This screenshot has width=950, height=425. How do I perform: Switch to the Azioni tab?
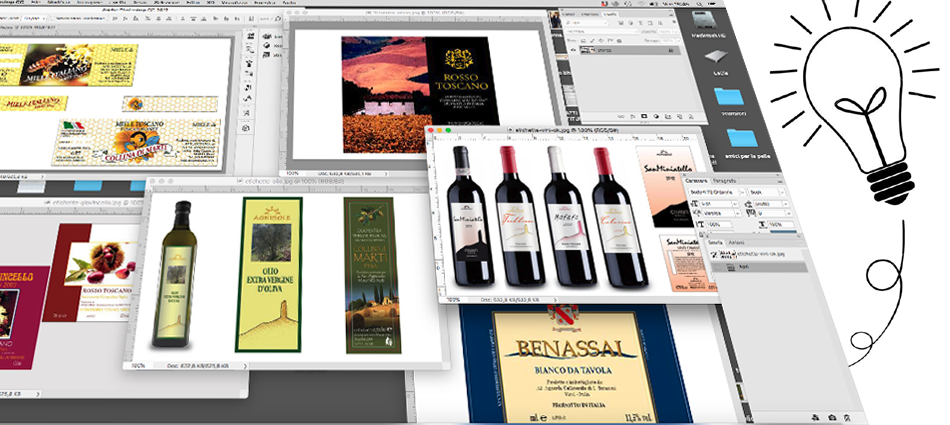[736, 243]
